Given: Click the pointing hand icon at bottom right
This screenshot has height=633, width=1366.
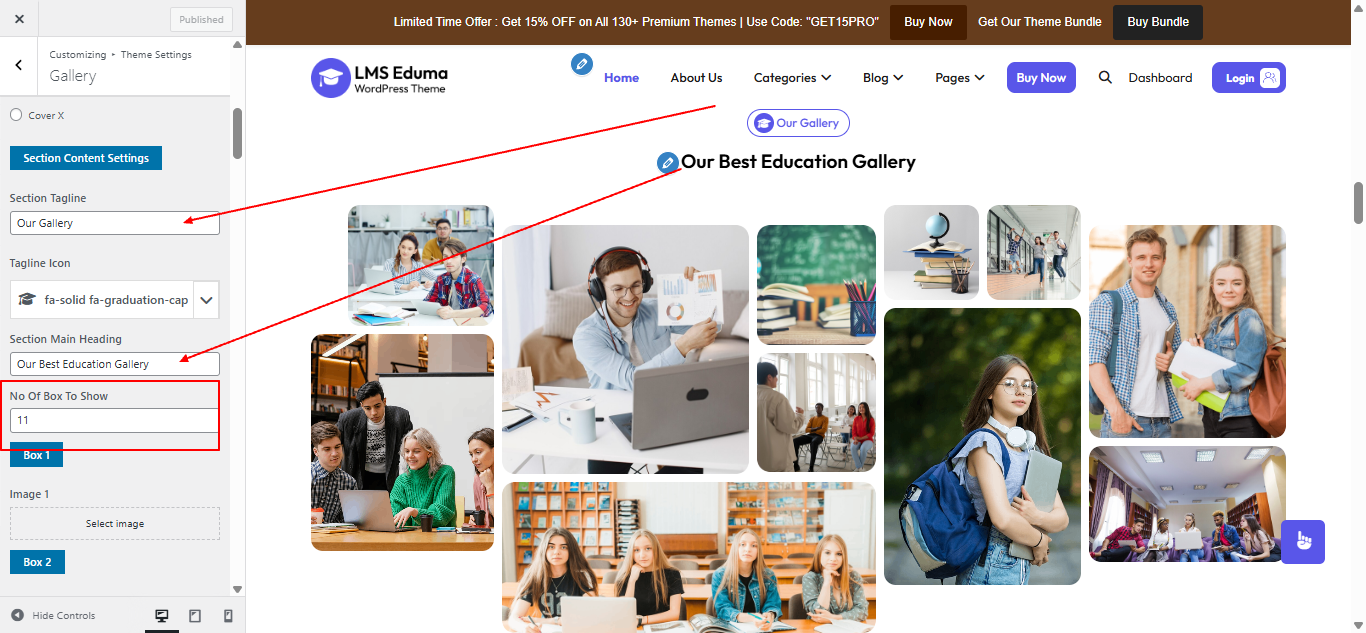Looking at the screenshot, I should (x=1303, y=541).
